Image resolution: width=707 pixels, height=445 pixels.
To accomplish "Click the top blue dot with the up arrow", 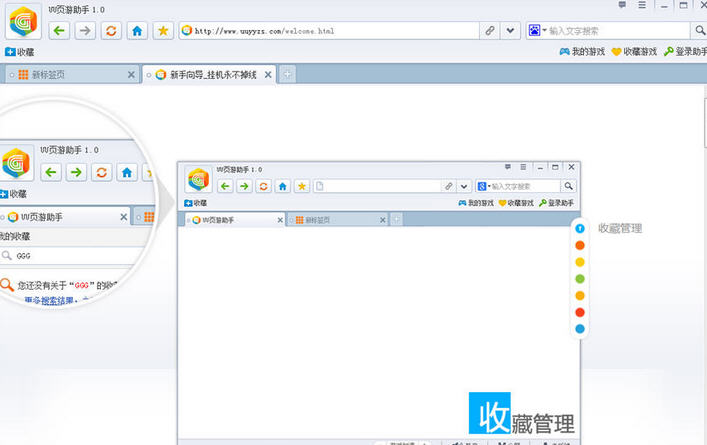I will point(580,229).
